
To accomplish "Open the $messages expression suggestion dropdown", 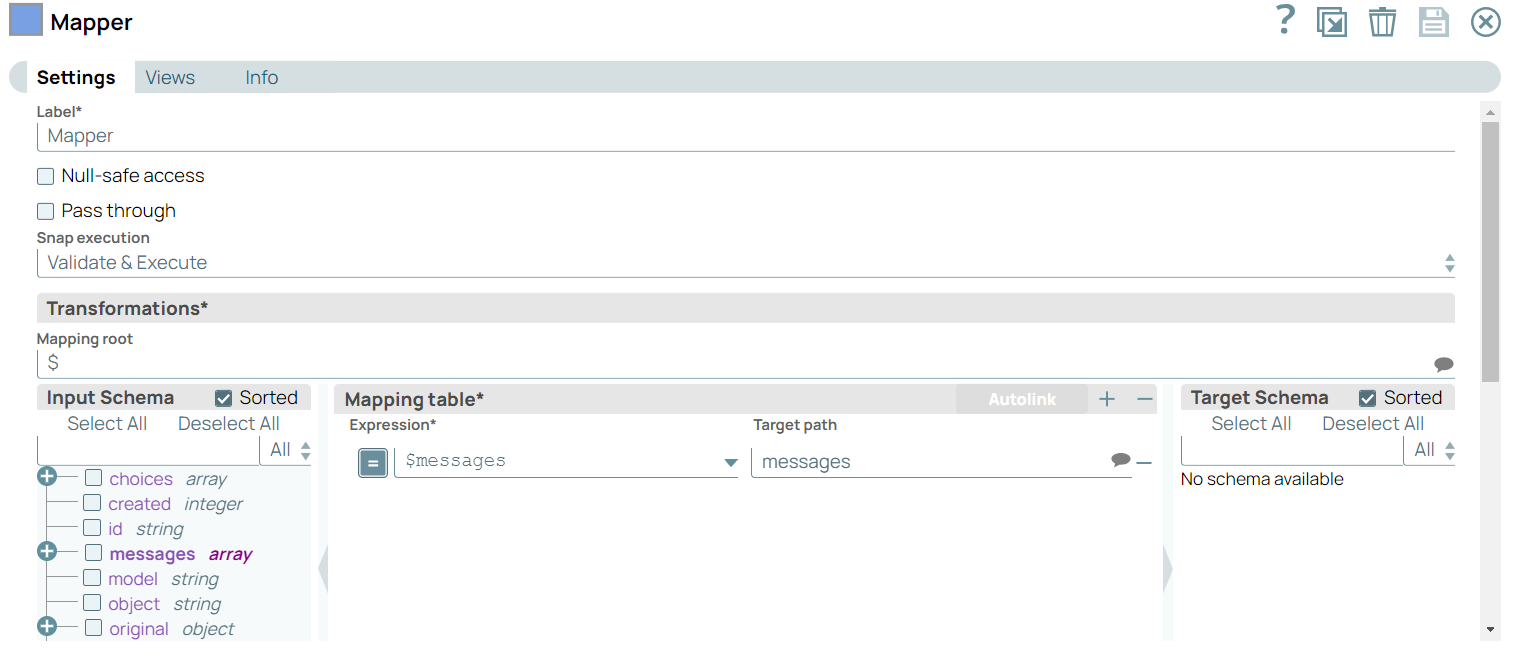I will [x=728, y=462].
